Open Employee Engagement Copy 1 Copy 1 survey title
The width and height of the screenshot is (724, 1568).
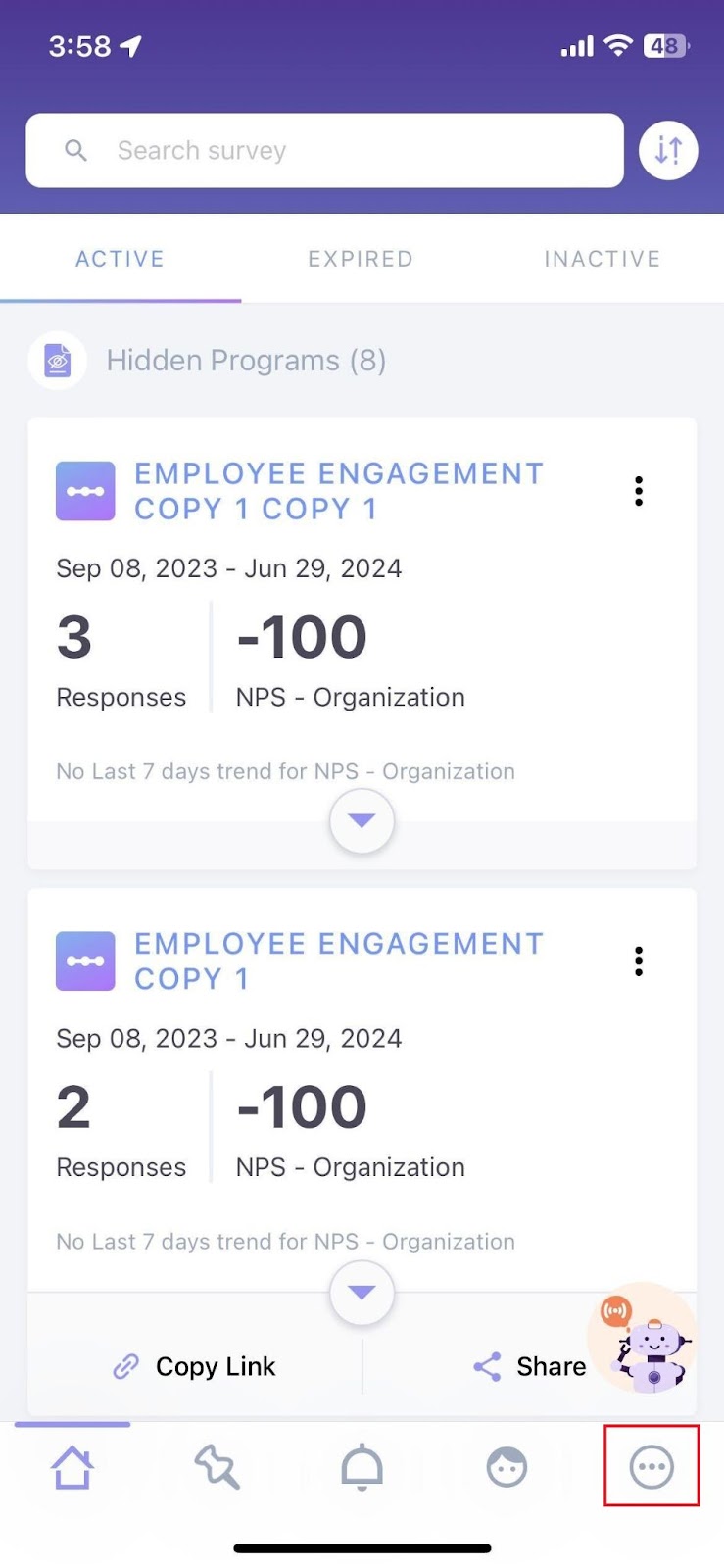[x=338, y=491]
